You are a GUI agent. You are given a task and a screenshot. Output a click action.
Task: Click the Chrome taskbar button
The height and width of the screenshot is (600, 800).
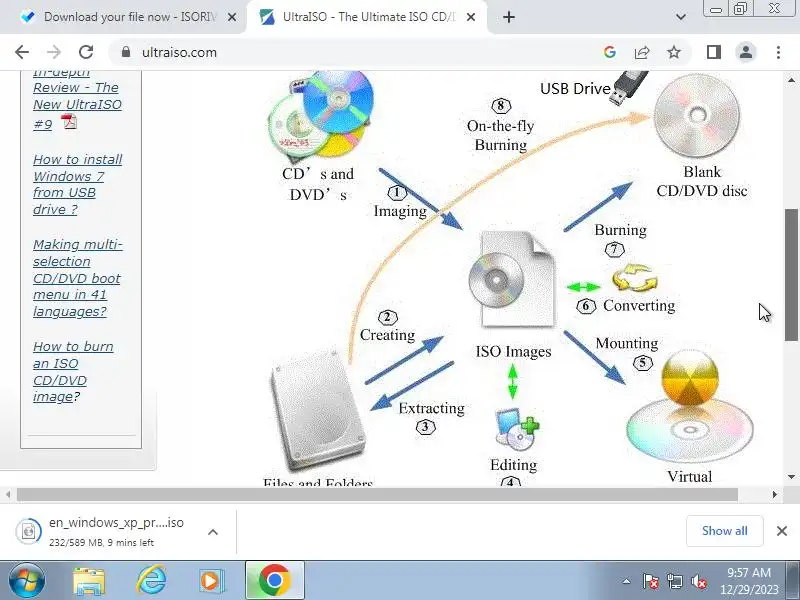click(275, 581)
